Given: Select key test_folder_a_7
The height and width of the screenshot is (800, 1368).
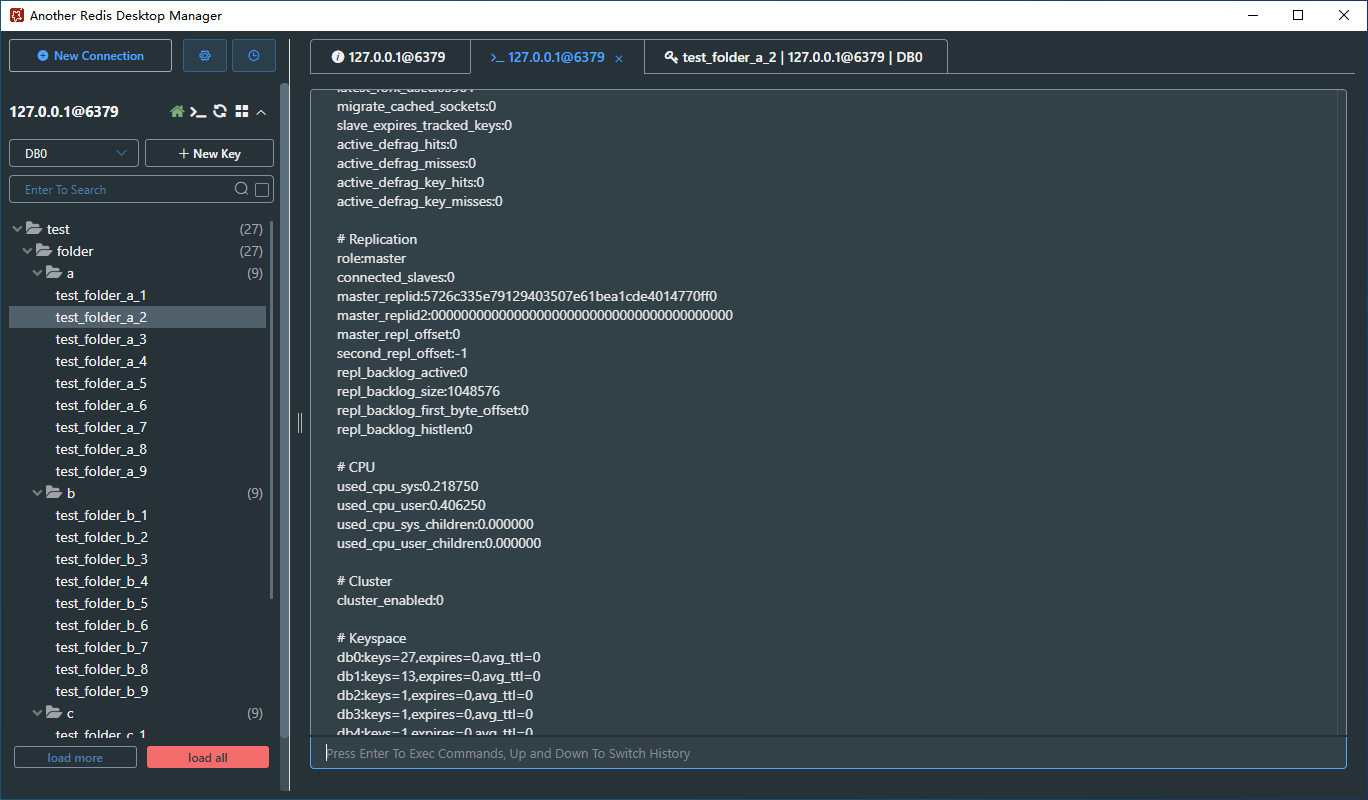Looking at the screenshot, I should click(x=137, y=427).
